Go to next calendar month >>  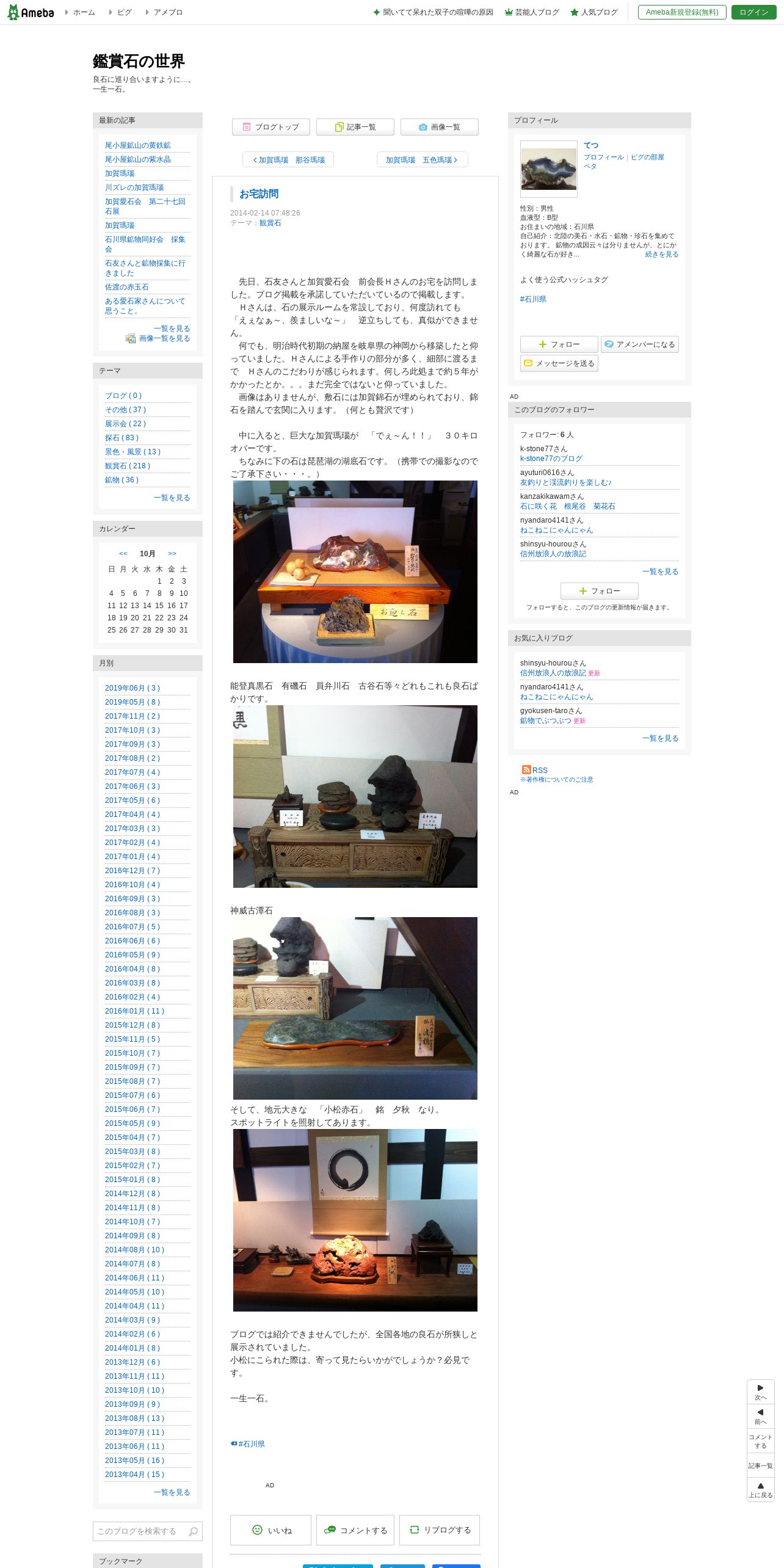pos(172,553)
